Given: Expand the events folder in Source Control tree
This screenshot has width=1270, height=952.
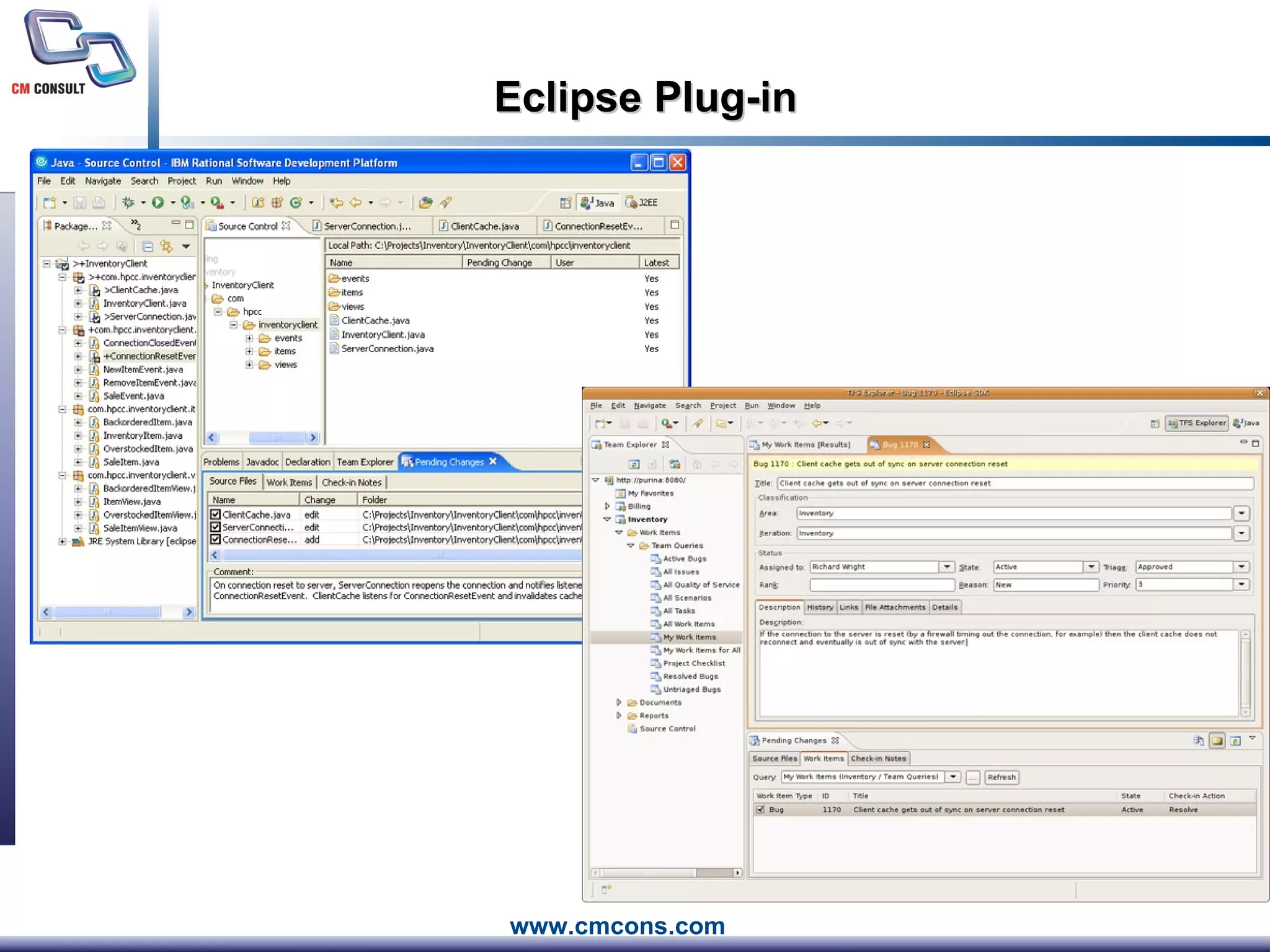Looking at the screenshot, I should click(x=249, y=338).
